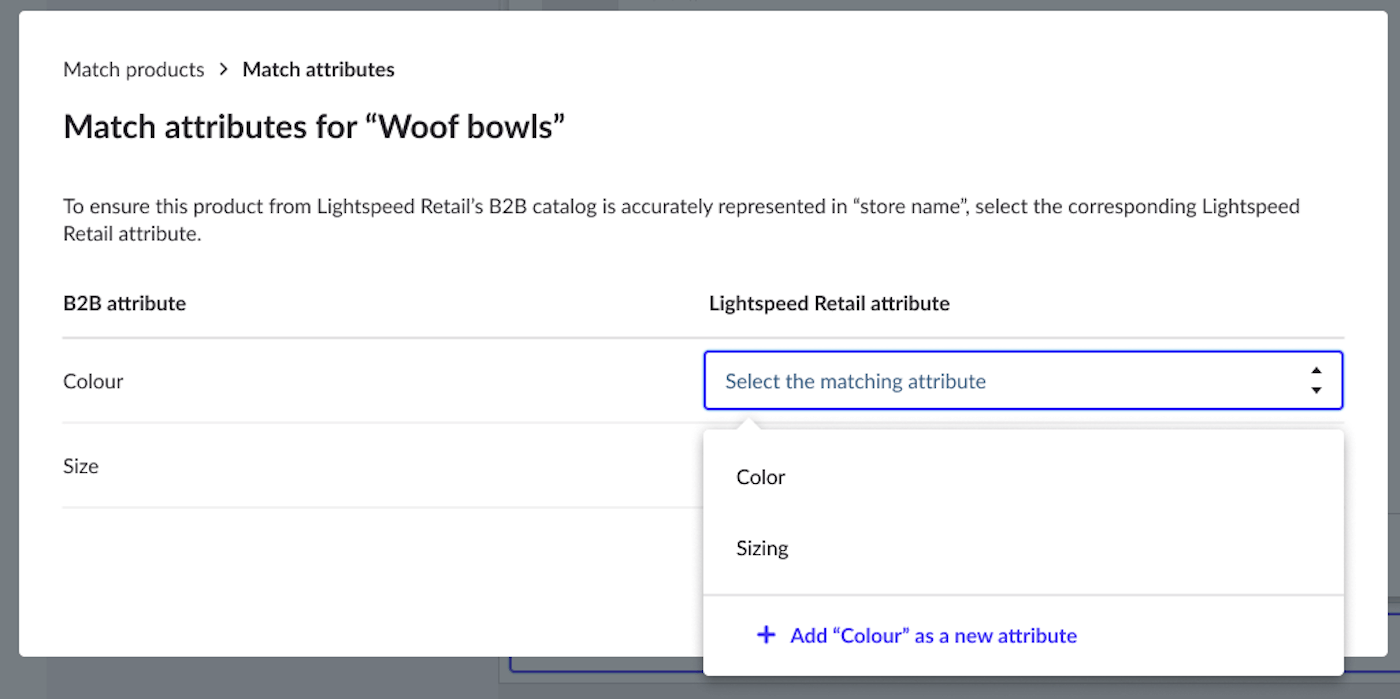Click the Match attributes breadcrumb text

point(319,69)
